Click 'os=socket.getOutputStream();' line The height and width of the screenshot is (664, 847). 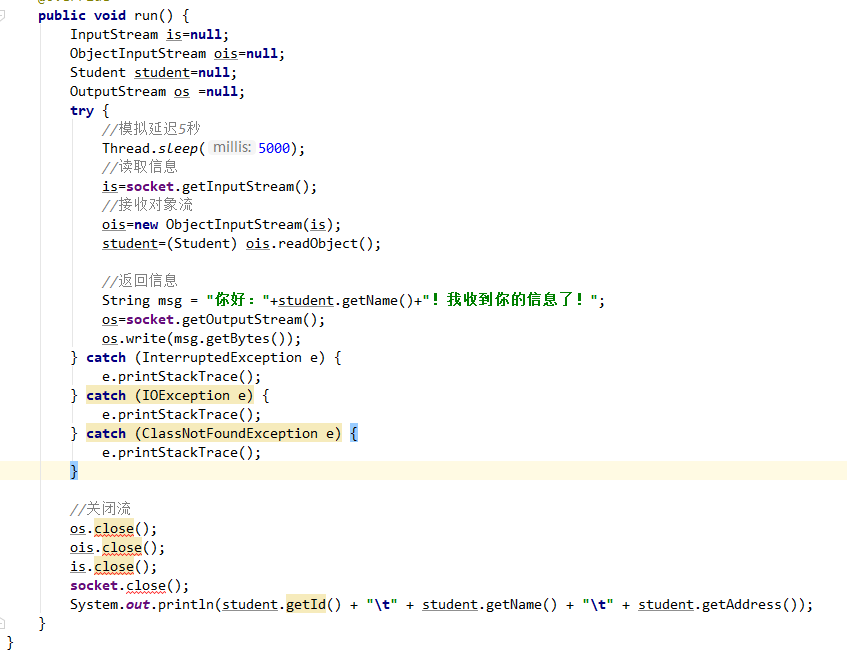point(213,319)
